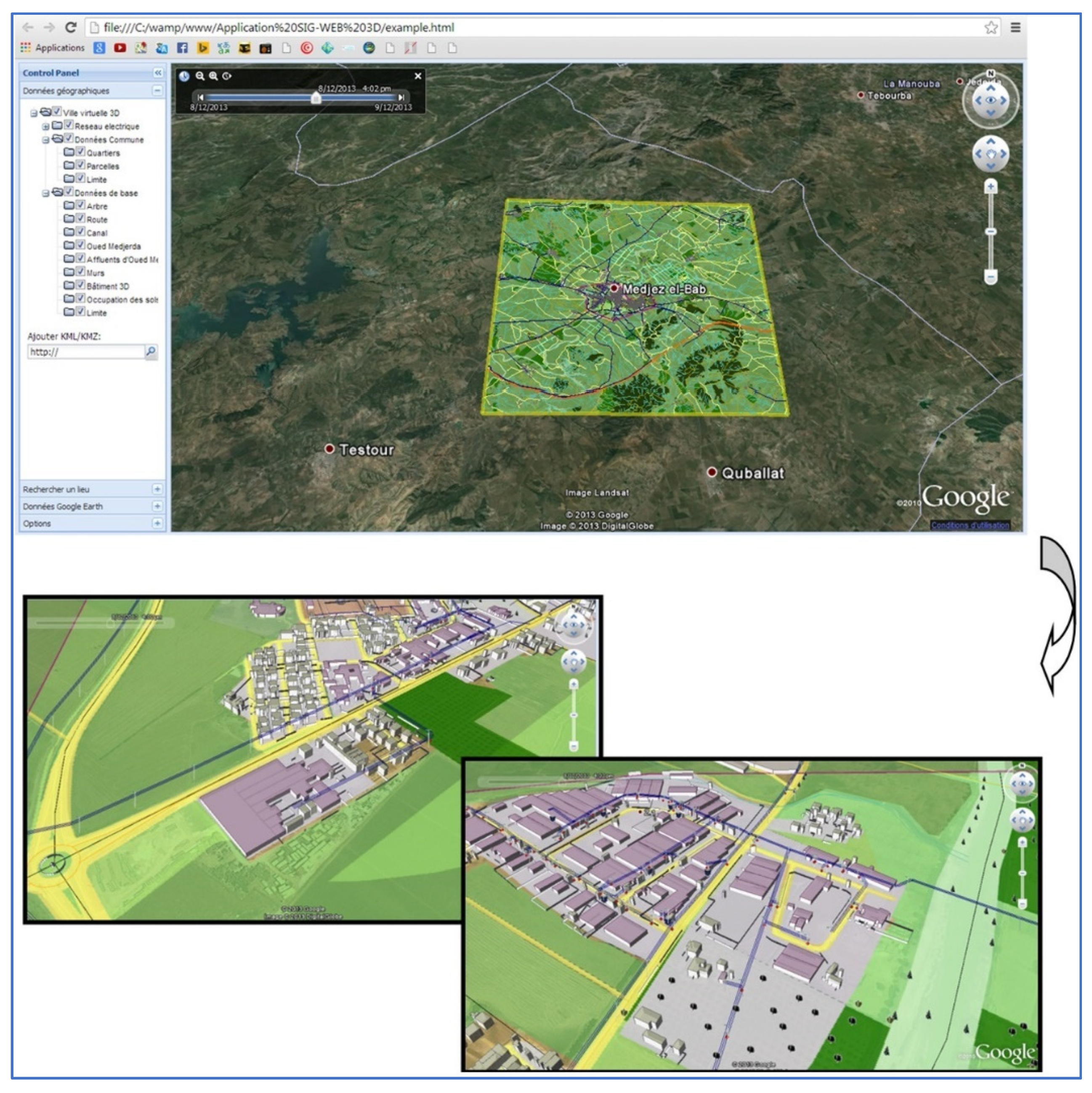Open the Chrome hamburger menu
The height and width of the screenshot is (1093, 1092).
click(1015, 27)
